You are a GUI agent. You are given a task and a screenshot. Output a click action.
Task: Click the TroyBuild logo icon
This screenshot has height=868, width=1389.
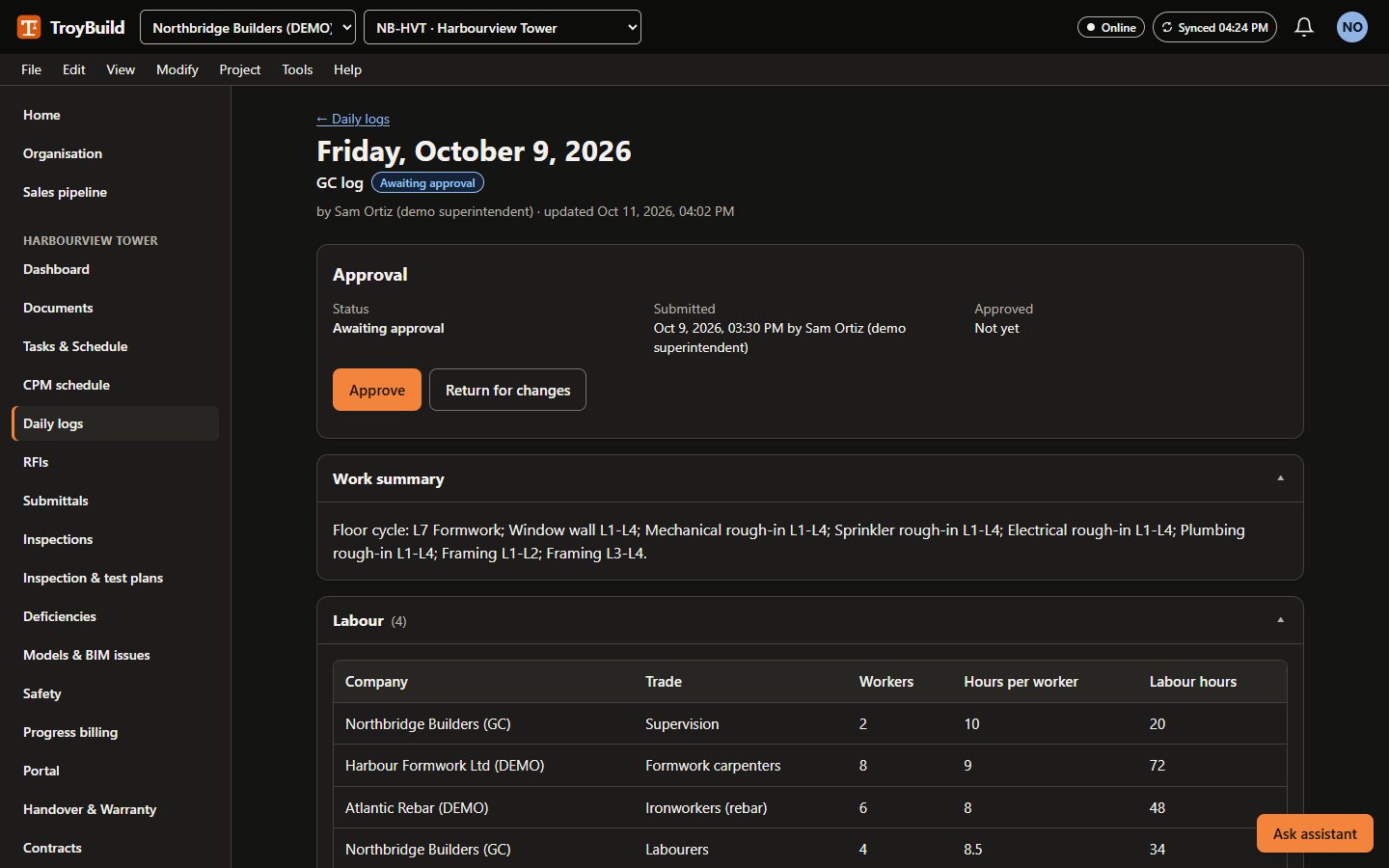29,27
